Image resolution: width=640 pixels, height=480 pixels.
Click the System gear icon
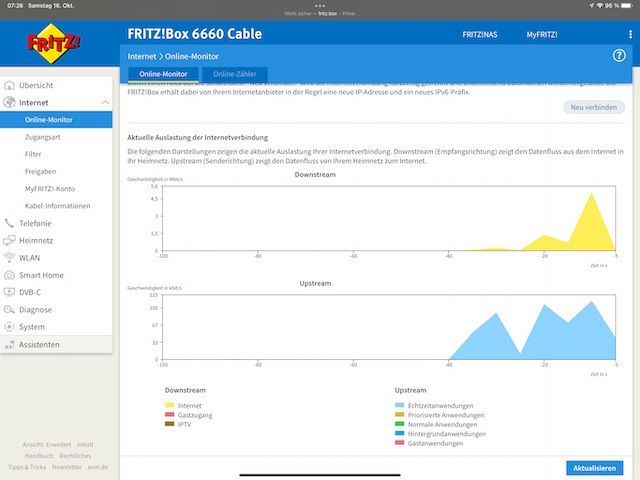coord(9,327)
